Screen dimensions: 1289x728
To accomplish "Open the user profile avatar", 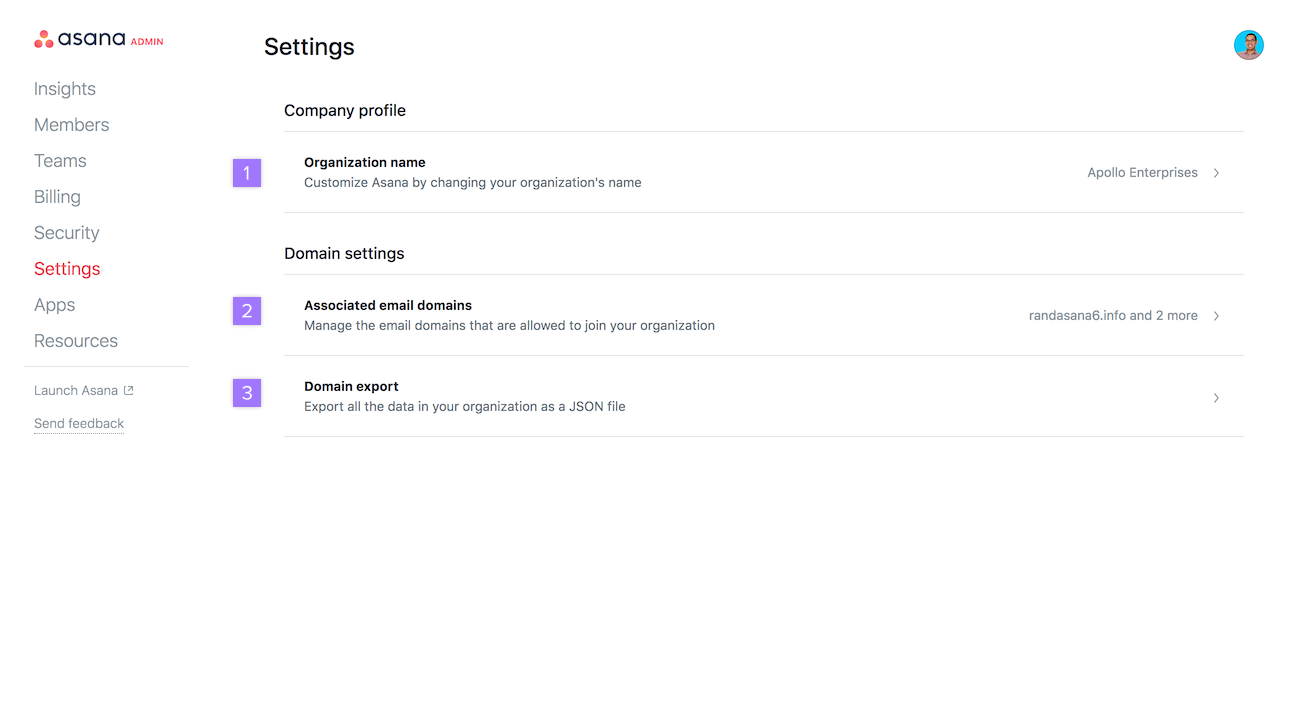I will click(1248, 45).
